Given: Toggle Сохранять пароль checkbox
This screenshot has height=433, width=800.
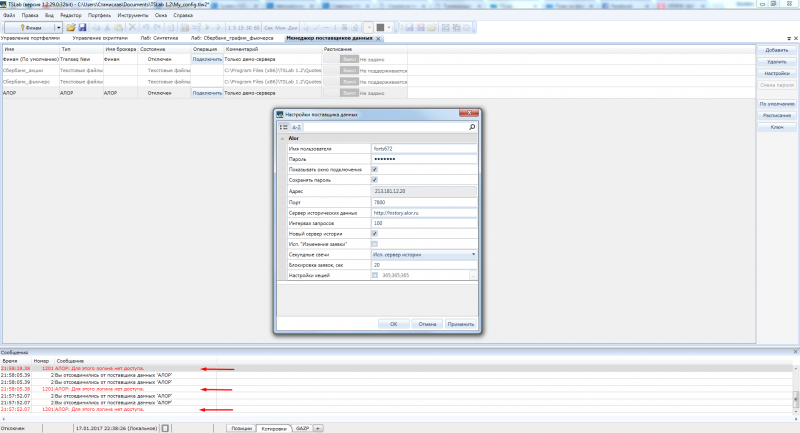Looking at the screenshot, I should [x=374, y=180].
